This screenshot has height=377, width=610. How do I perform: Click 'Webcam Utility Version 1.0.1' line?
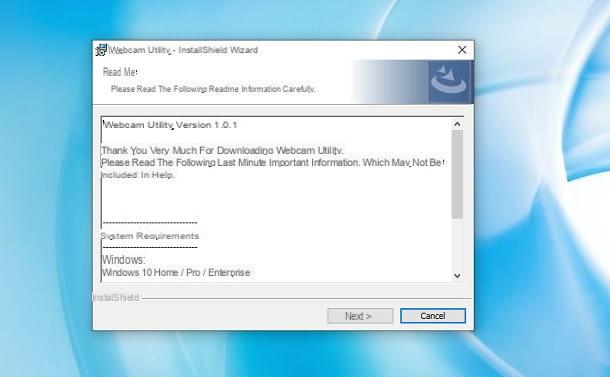(x=170, y=125)
